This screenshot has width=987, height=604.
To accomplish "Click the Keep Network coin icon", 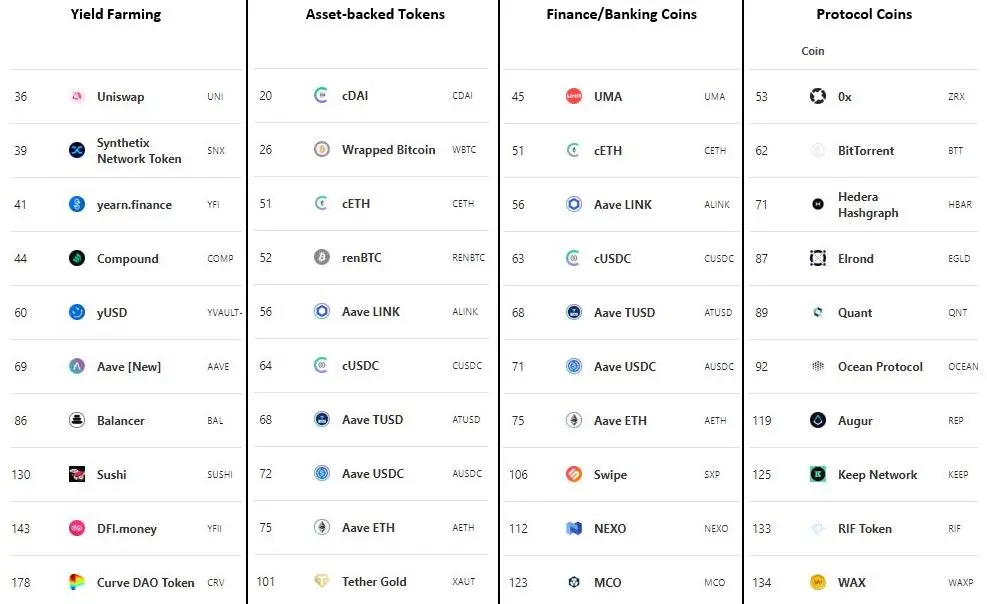I will point(818,474).
